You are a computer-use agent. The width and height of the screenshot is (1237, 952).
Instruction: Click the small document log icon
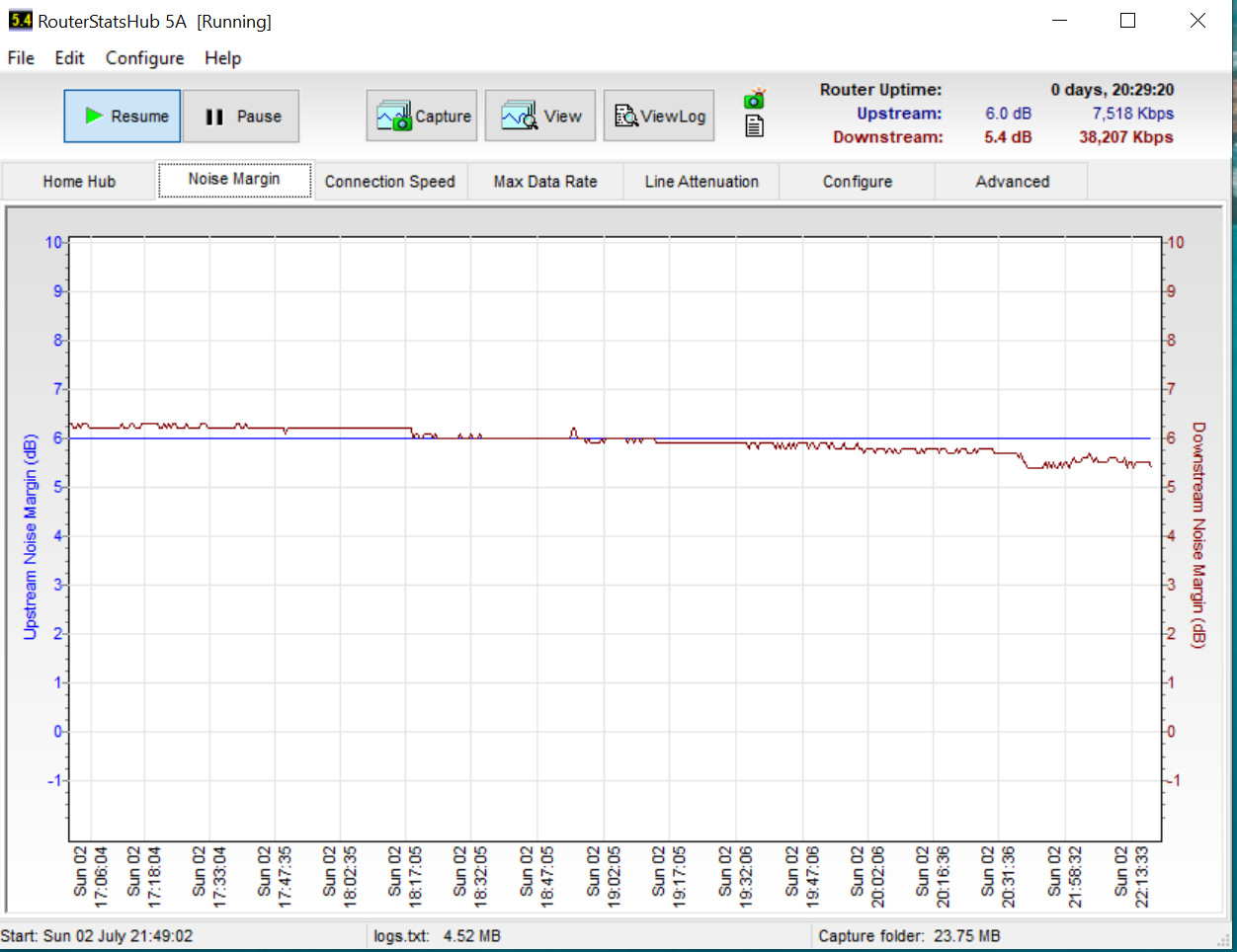[x=755, y=126]
